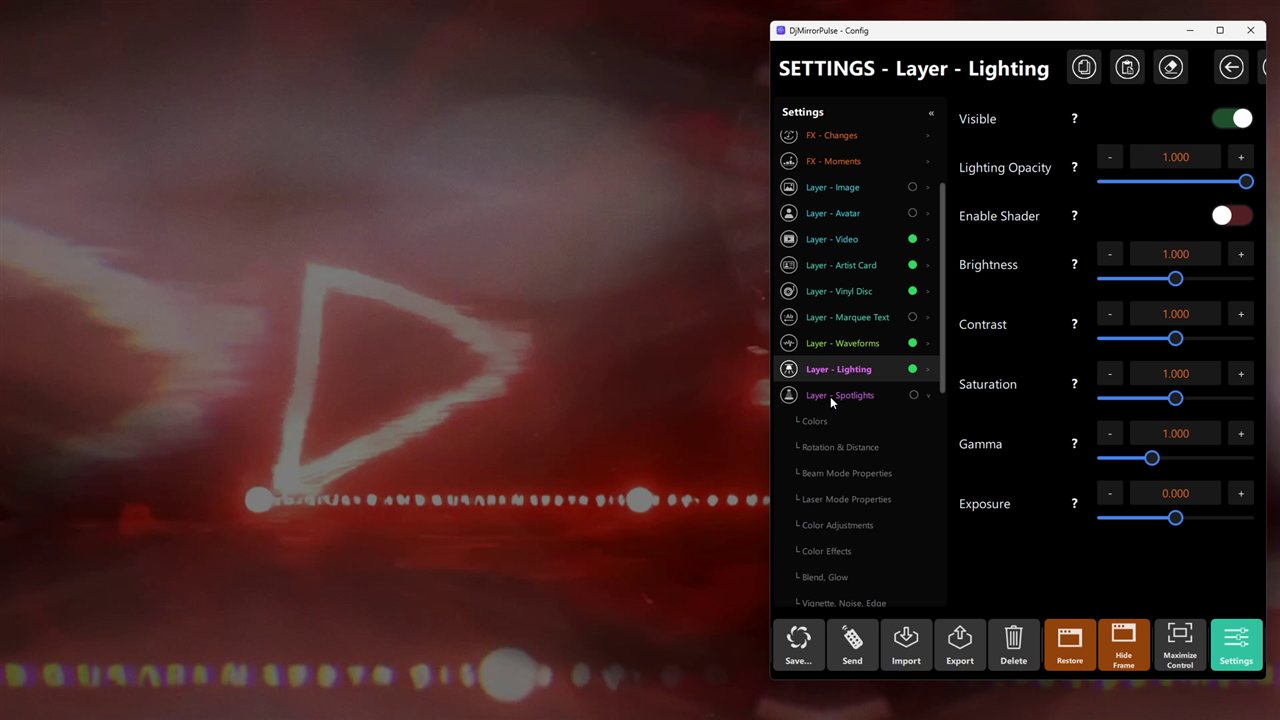The height and width of the screenshot is (720, 1280).
Task: Show help for Visible question mark
Action: point(1075,119)
